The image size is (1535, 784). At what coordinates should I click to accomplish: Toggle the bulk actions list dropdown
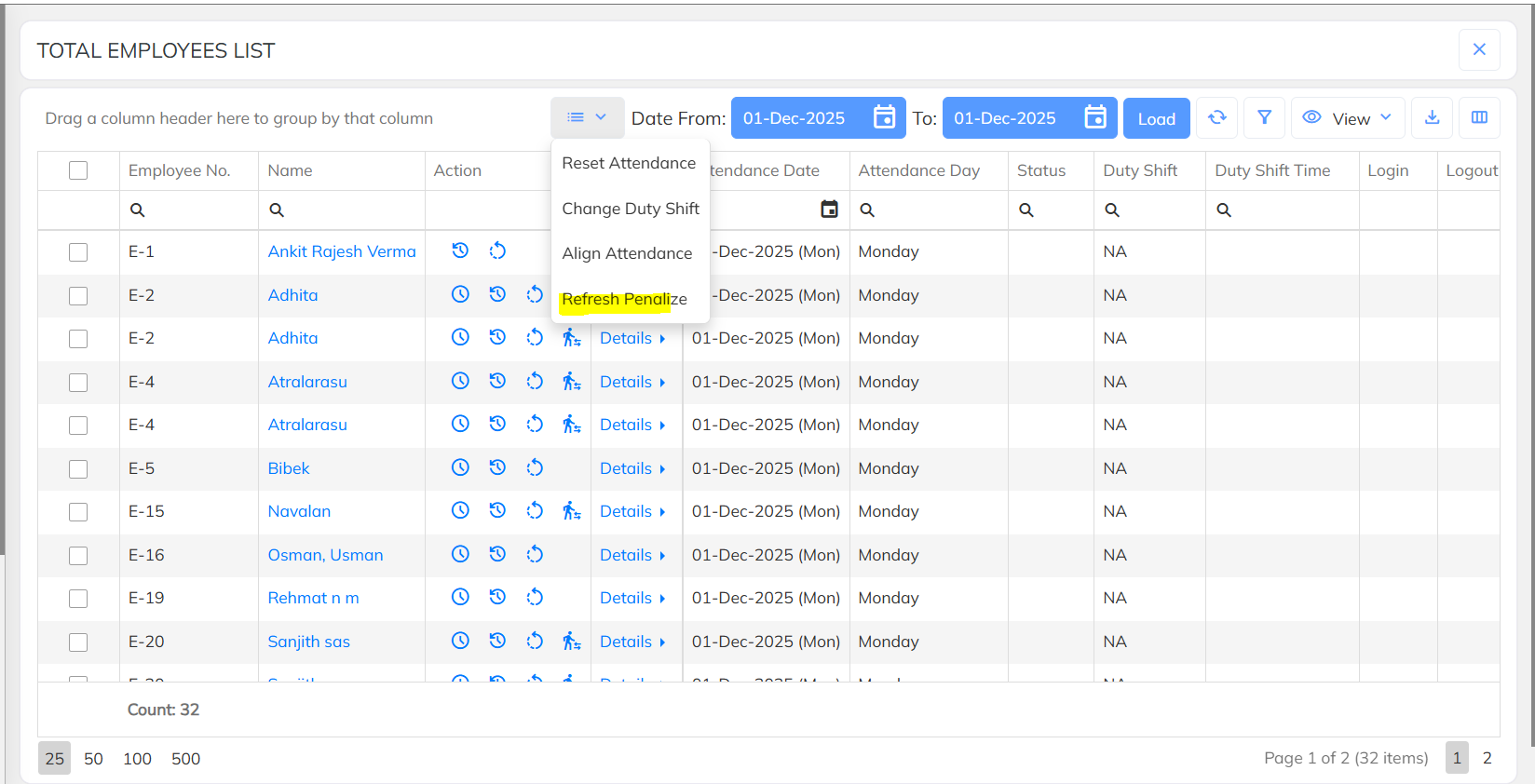587,118
